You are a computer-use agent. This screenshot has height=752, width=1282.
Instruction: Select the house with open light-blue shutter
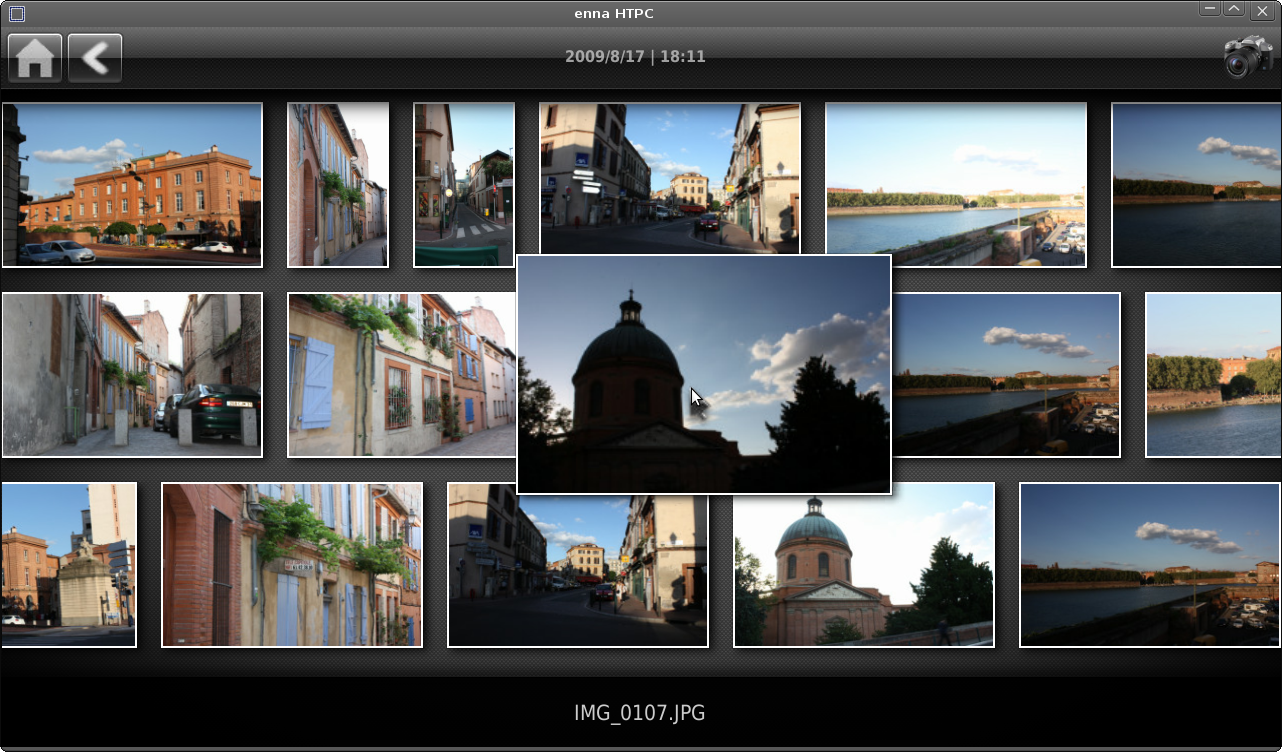[x=400, y=375]
